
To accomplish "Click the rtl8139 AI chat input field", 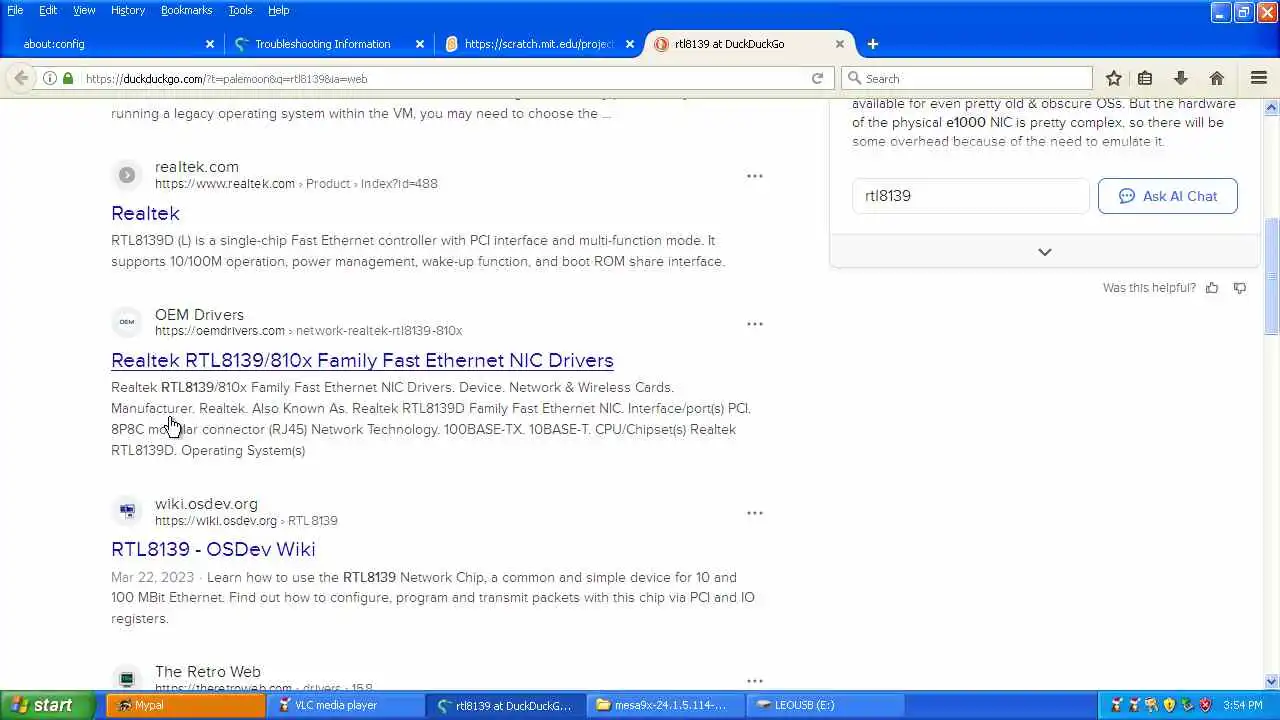I will coord(971,196).
